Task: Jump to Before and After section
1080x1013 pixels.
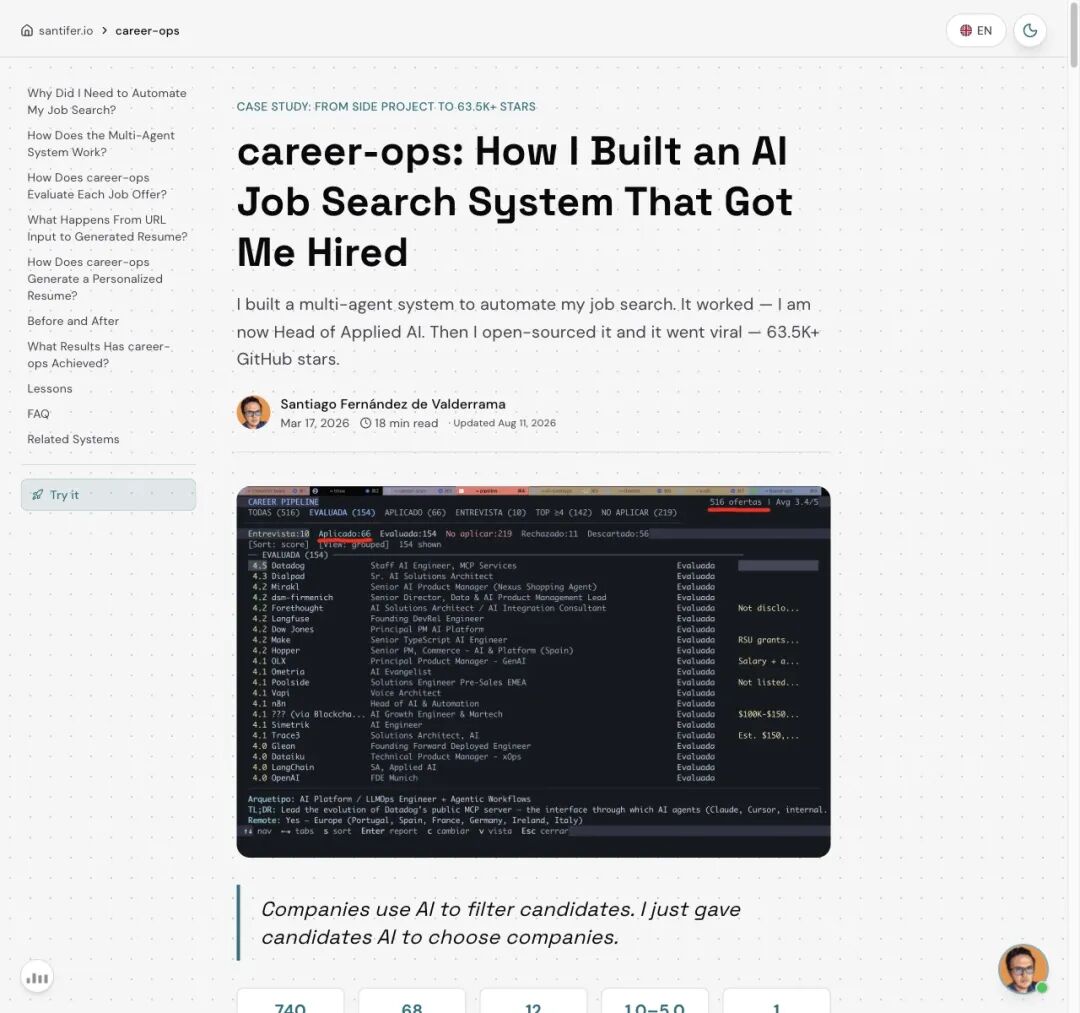Action: (x=73, y=321)
